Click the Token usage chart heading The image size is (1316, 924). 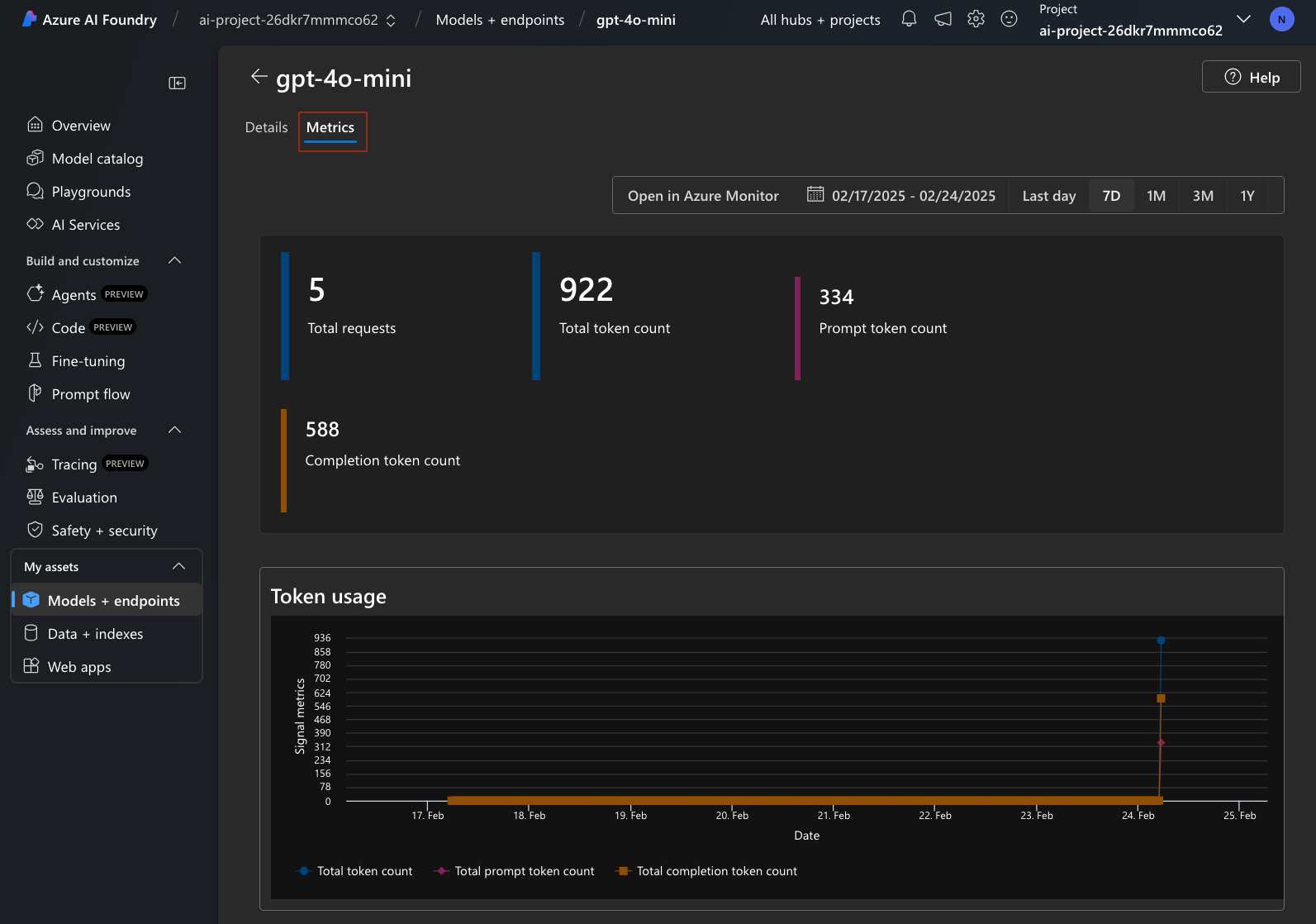328,596
